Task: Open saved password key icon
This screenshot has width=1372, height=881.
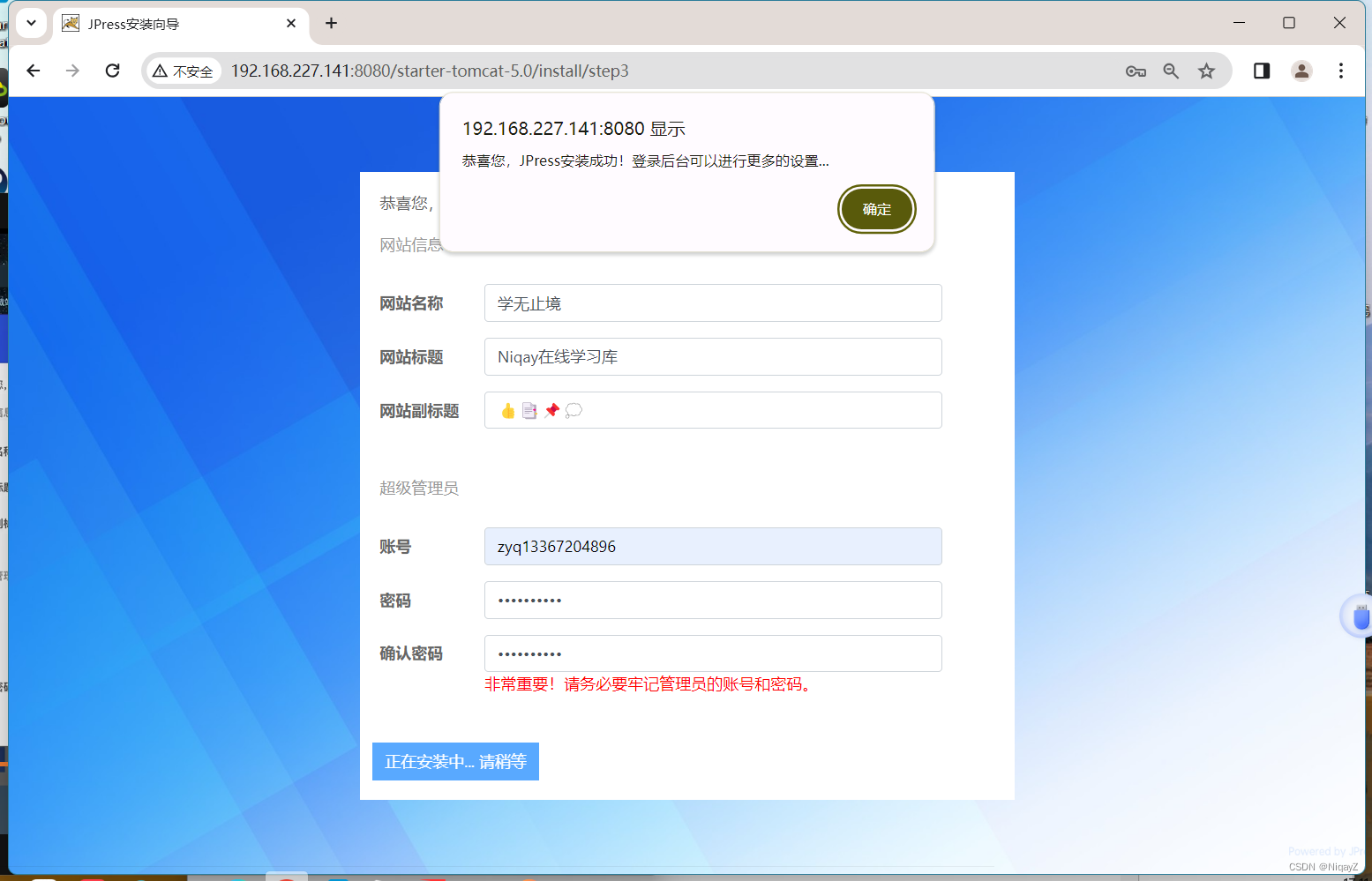Action: [x=1136, y=71]
